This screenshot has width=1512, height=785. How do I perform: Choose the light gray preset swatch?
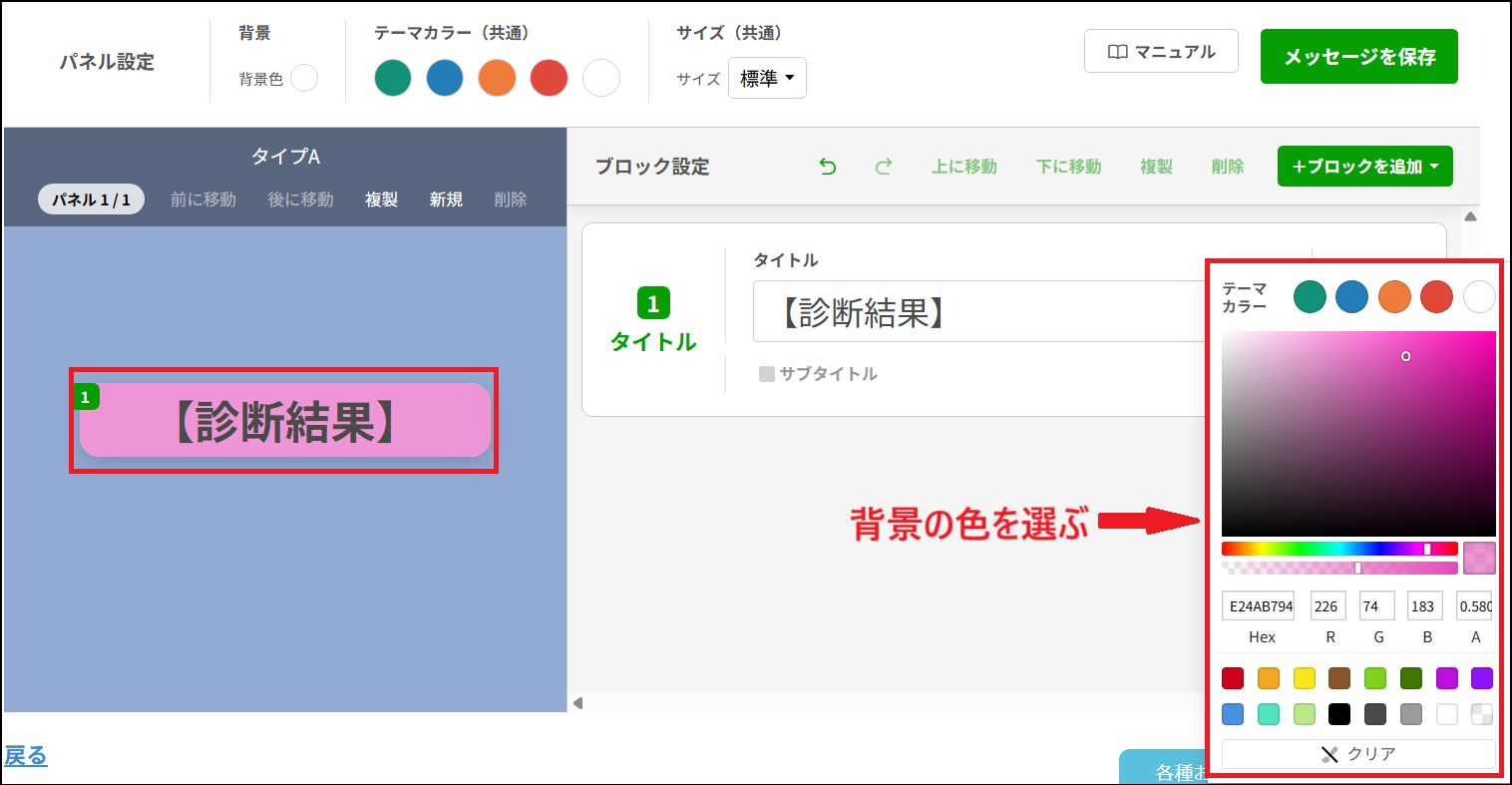pyautogui.click(x=1411, y=714)
